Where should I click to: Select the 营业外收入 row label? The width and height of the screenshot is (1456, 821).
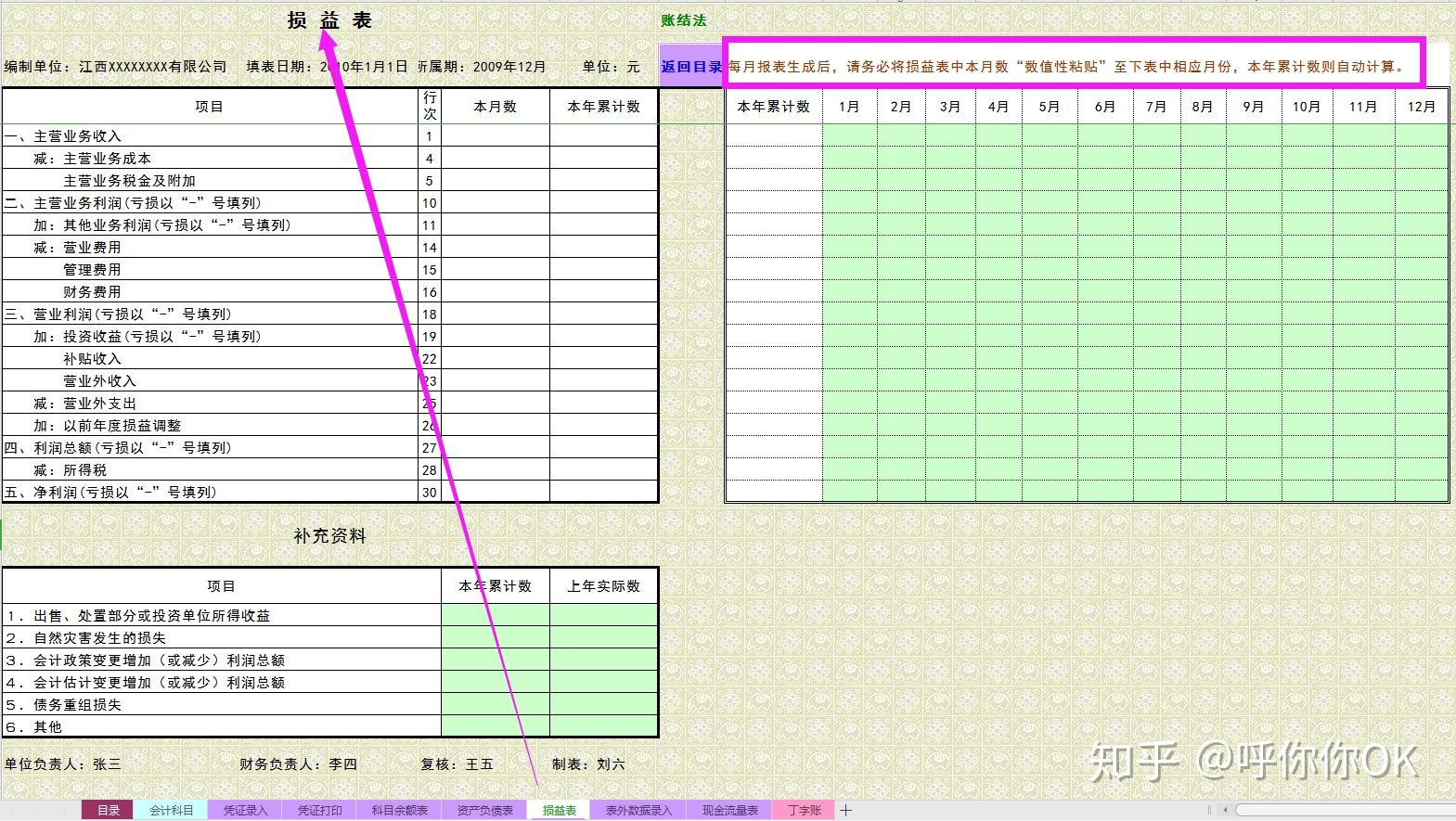(210, 381)
